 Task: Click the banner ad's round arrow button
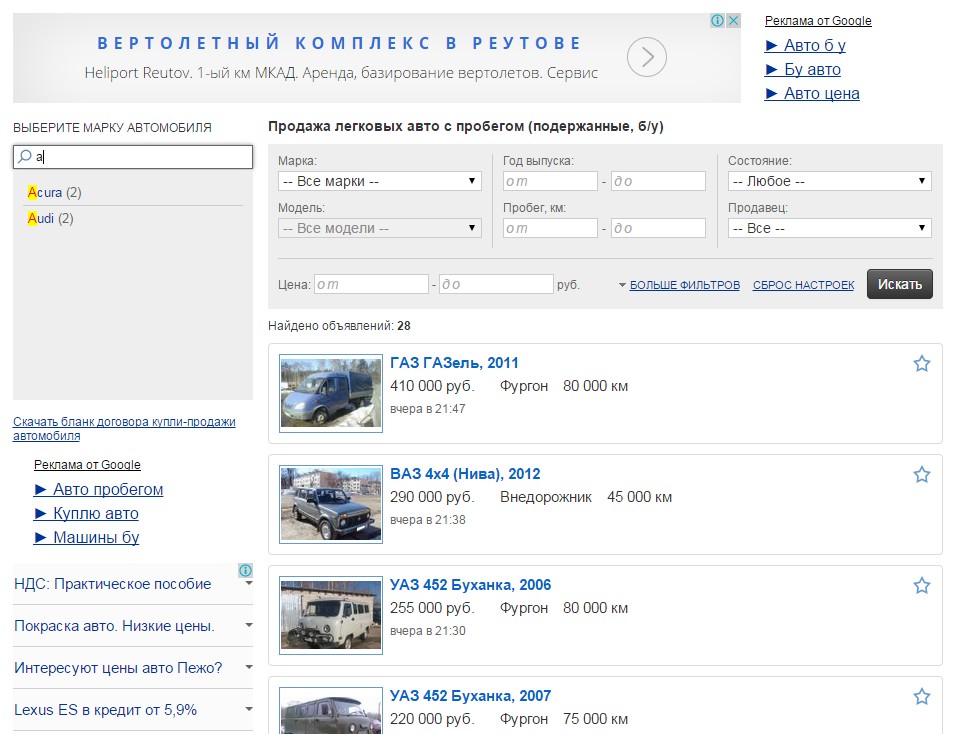tap(647, 58)
